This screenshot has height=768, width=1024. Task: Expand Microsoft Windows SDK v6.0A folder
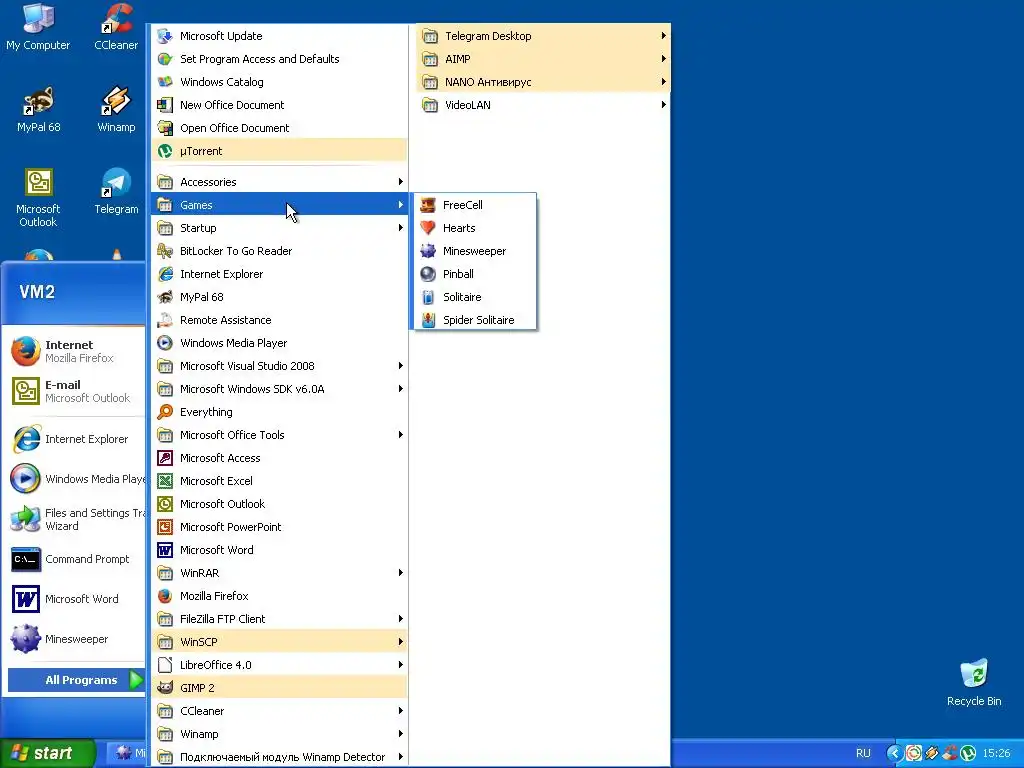pyautogui.click(x=280, y=389)
